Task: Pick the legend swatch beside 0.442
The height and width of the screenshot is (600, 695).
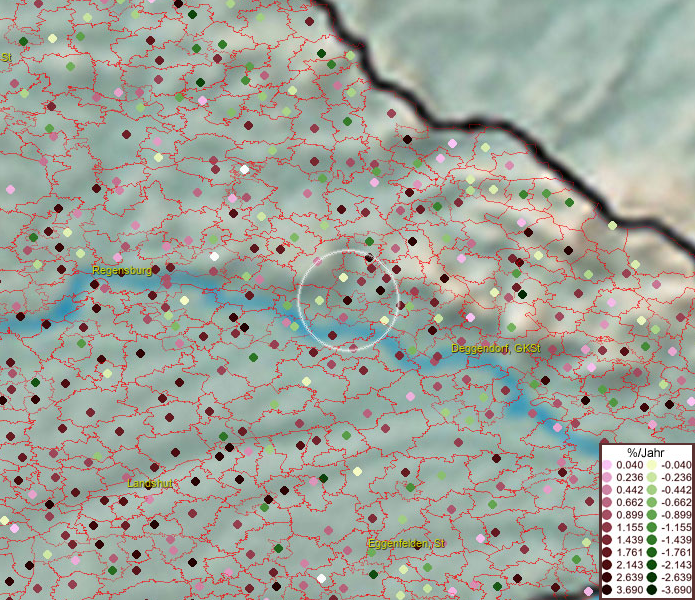Action: [607, 490]
